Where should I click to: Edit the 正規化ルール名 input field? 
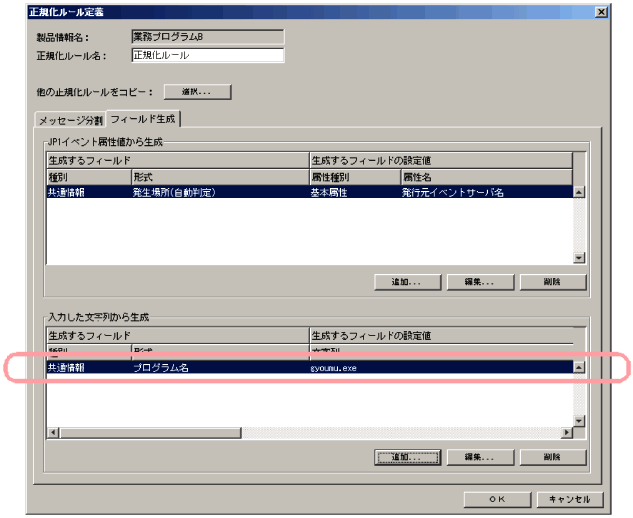point(208,55)
